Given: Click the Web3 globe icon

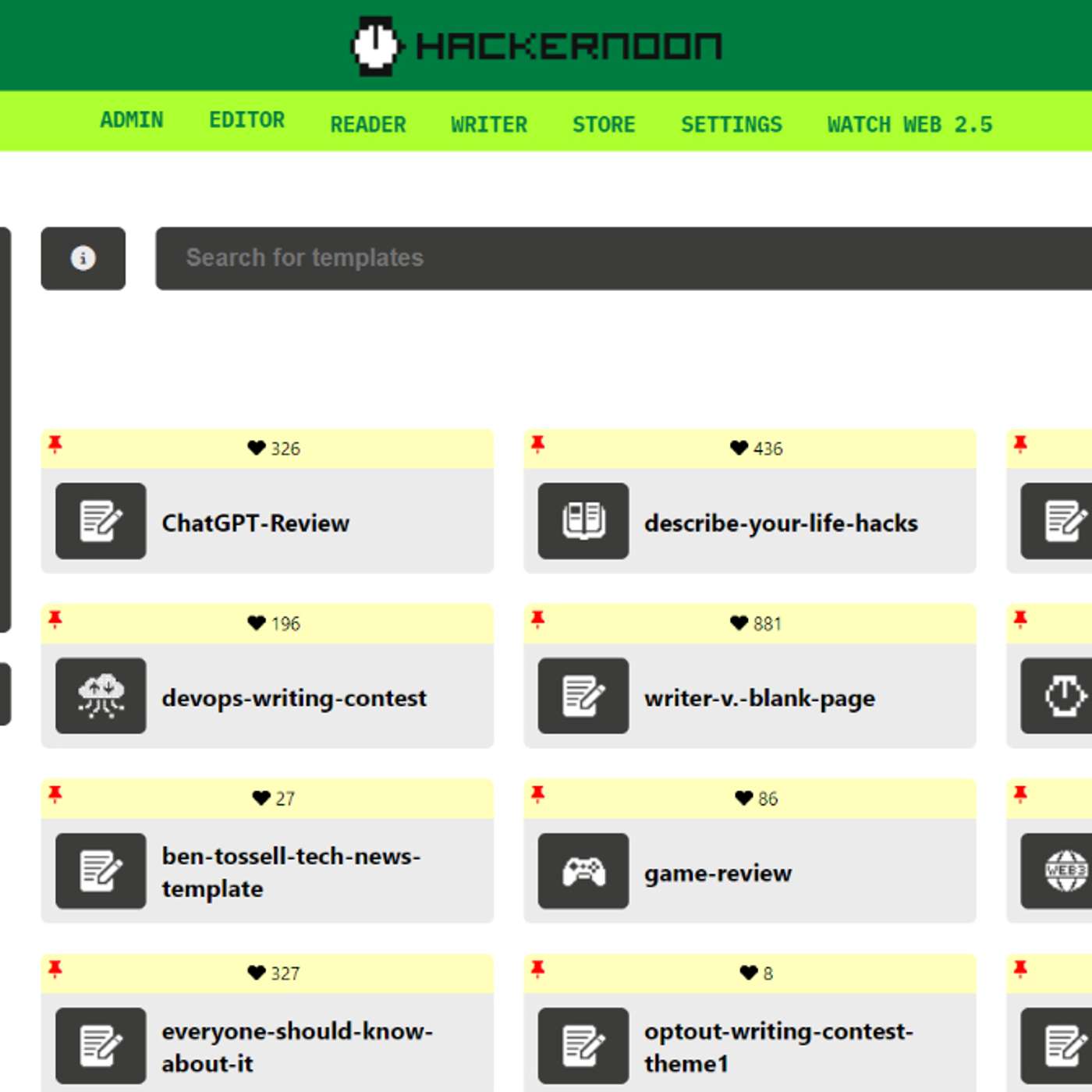Looking at the screenshot, I should click(1065, 871).
